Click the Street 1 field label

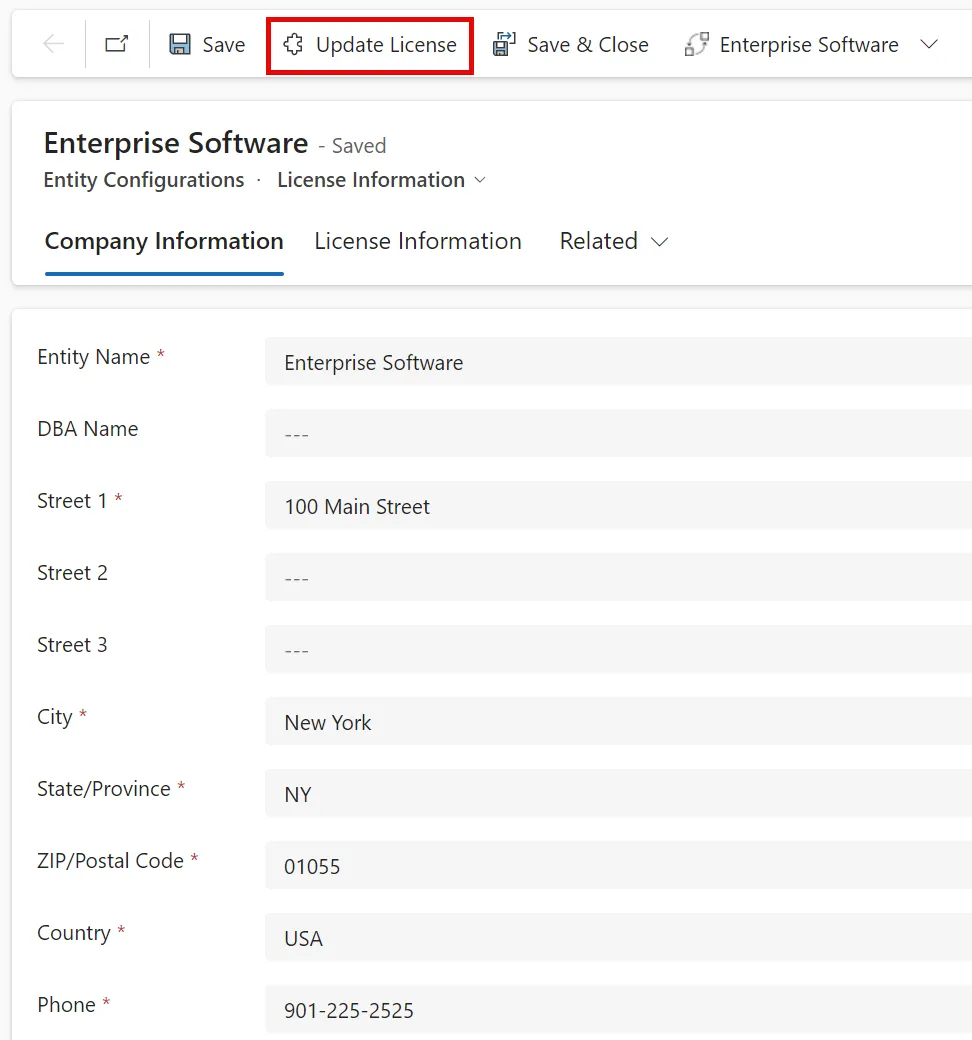click(72, 501)
